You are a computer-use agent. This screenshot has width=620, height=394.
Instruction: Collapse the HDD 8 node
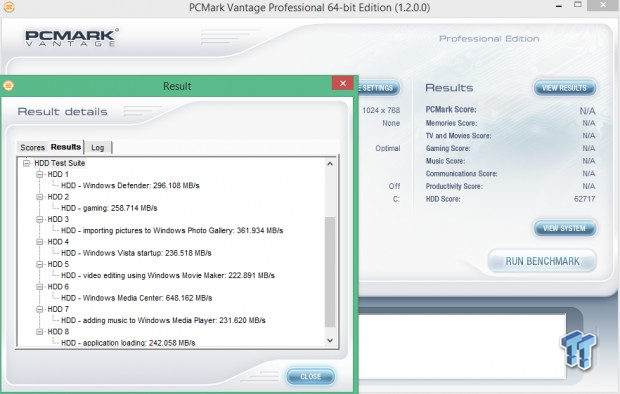click(x=40, y=332)
